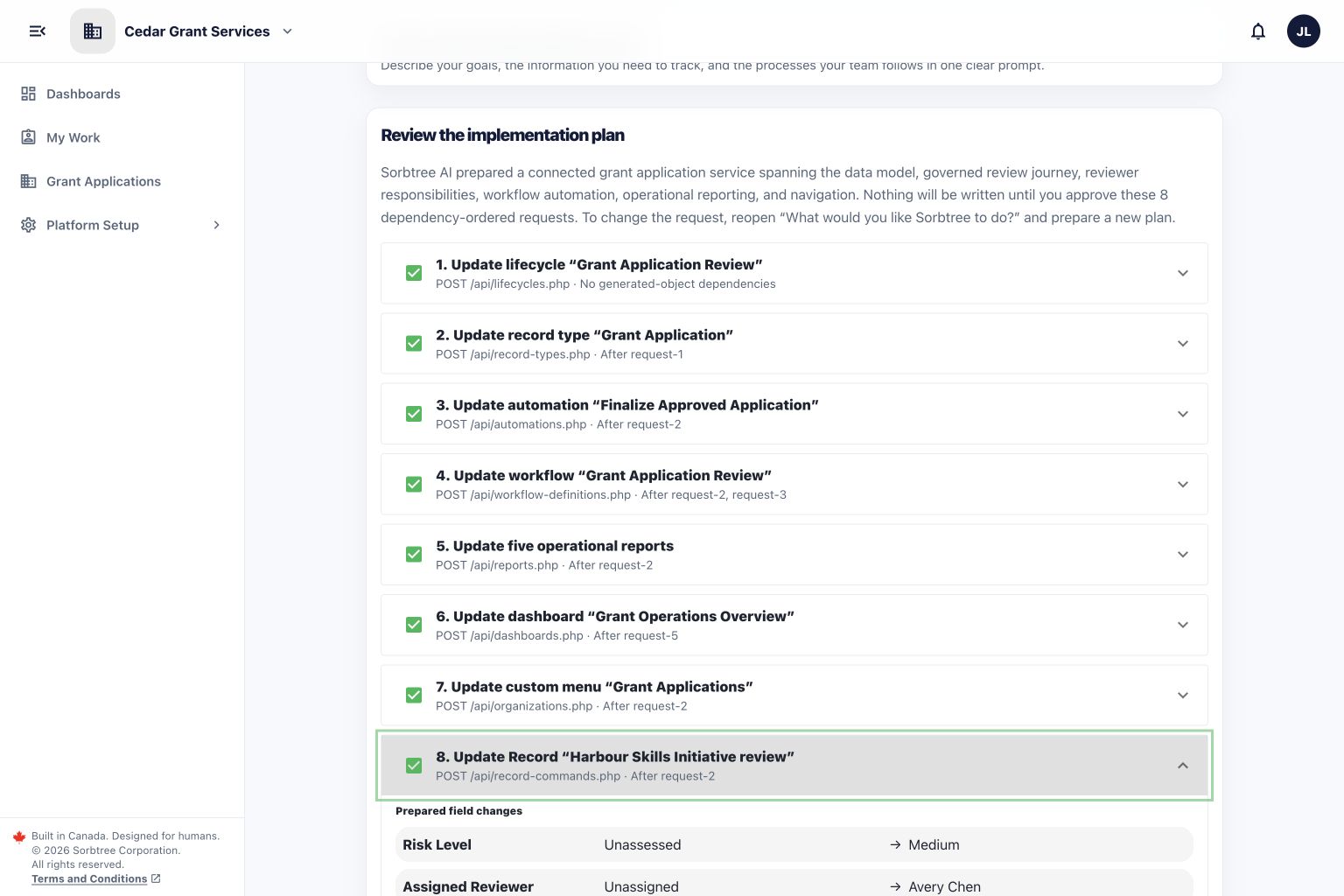
Task: Expand request 5 operational reports chevron
Action: 1182,555
